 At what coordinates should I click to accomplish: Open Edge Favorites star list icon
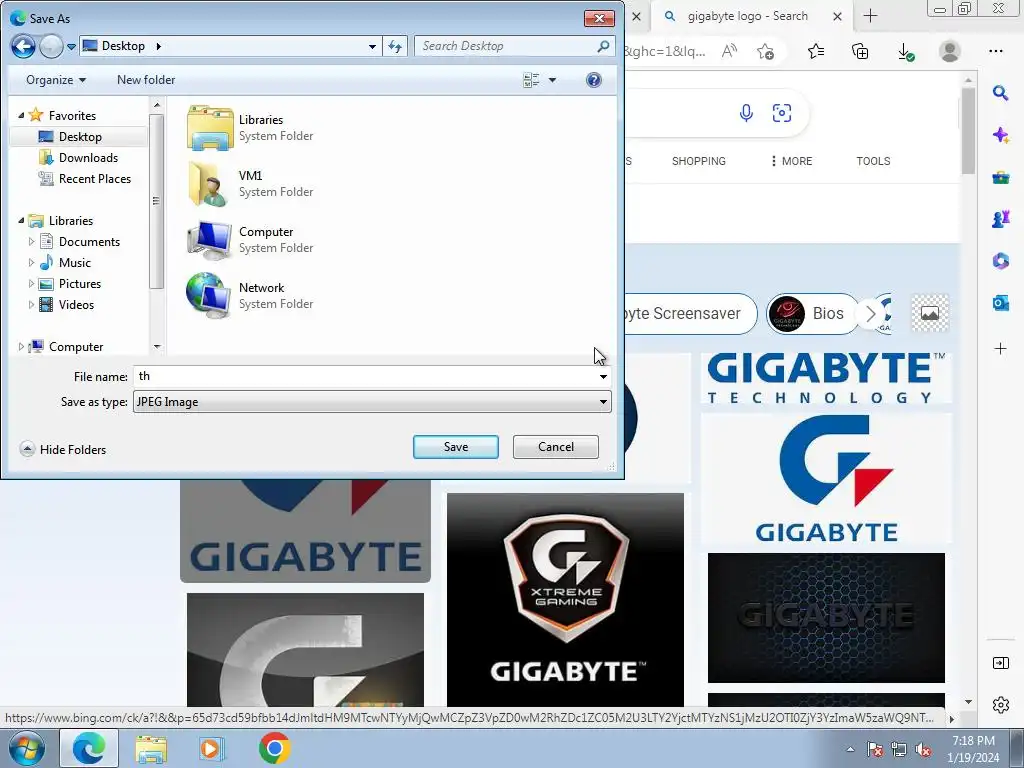pyautogui.click(x=816, y=51)
